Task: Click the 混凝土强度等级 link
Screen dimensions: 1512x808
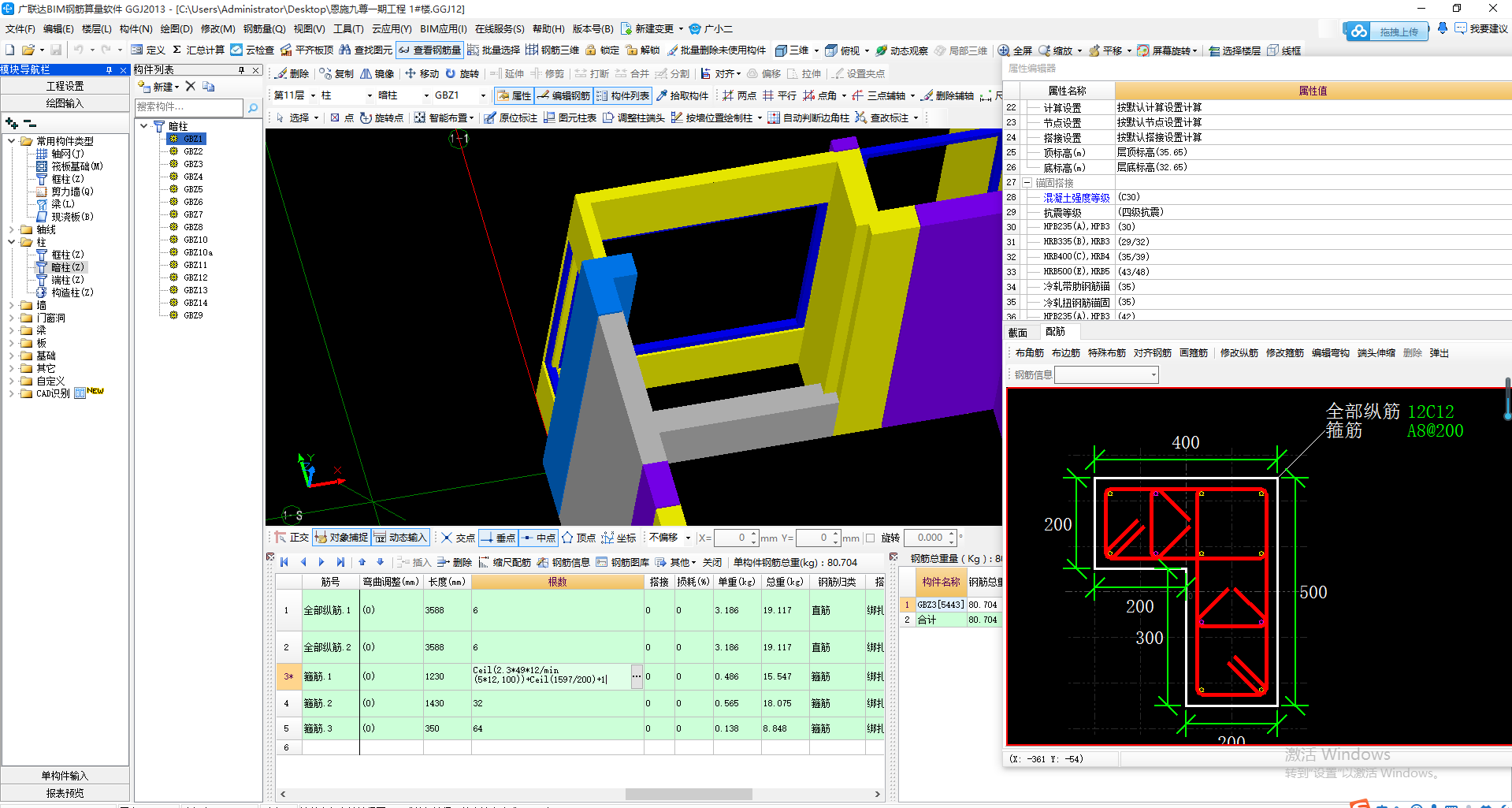Action: [1076, 197]
